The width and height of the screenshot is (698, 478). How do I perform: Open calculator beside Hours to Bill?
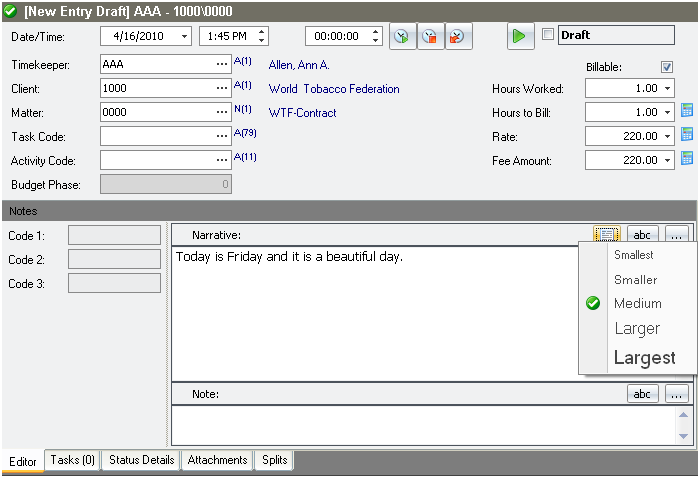point(687,112)
